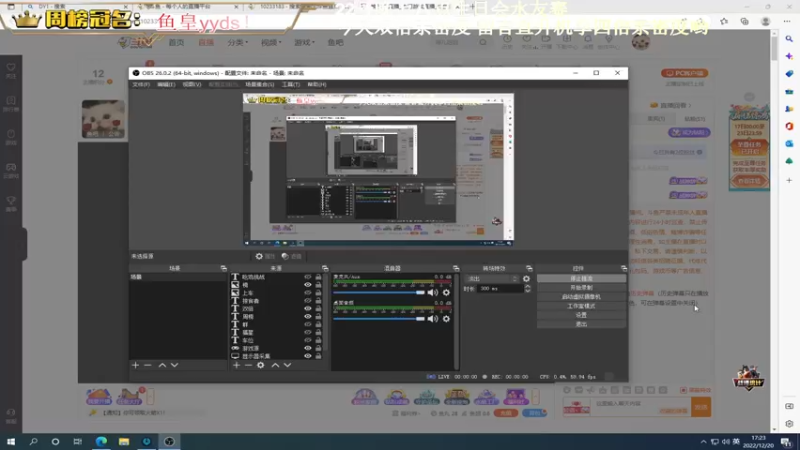Open source filters button beside the properties gear
The width and height of the screenshot is (800, 450).
coord(291,256)
